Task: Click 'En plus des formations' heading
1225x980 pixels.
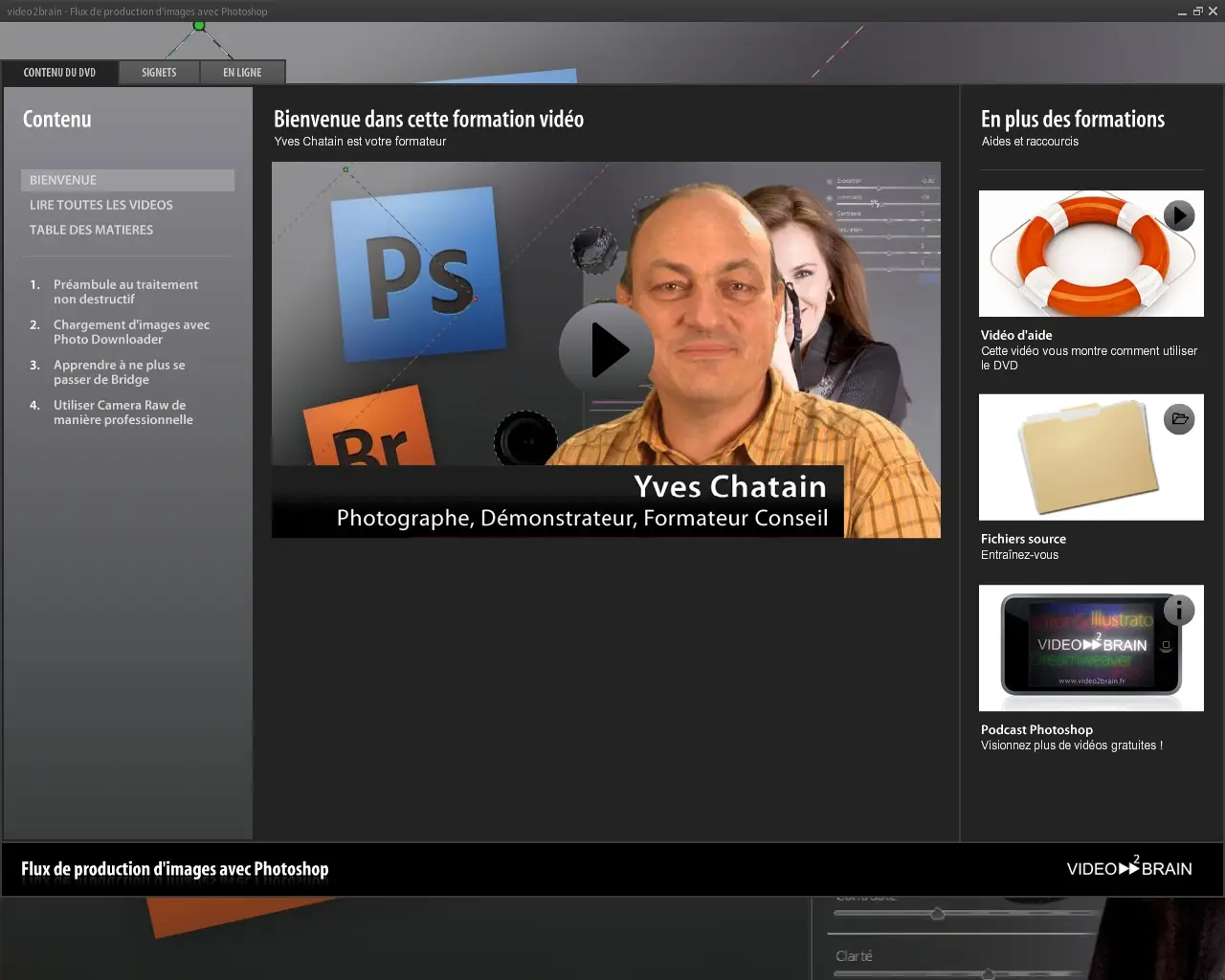Action: [x=1073, y=120]
